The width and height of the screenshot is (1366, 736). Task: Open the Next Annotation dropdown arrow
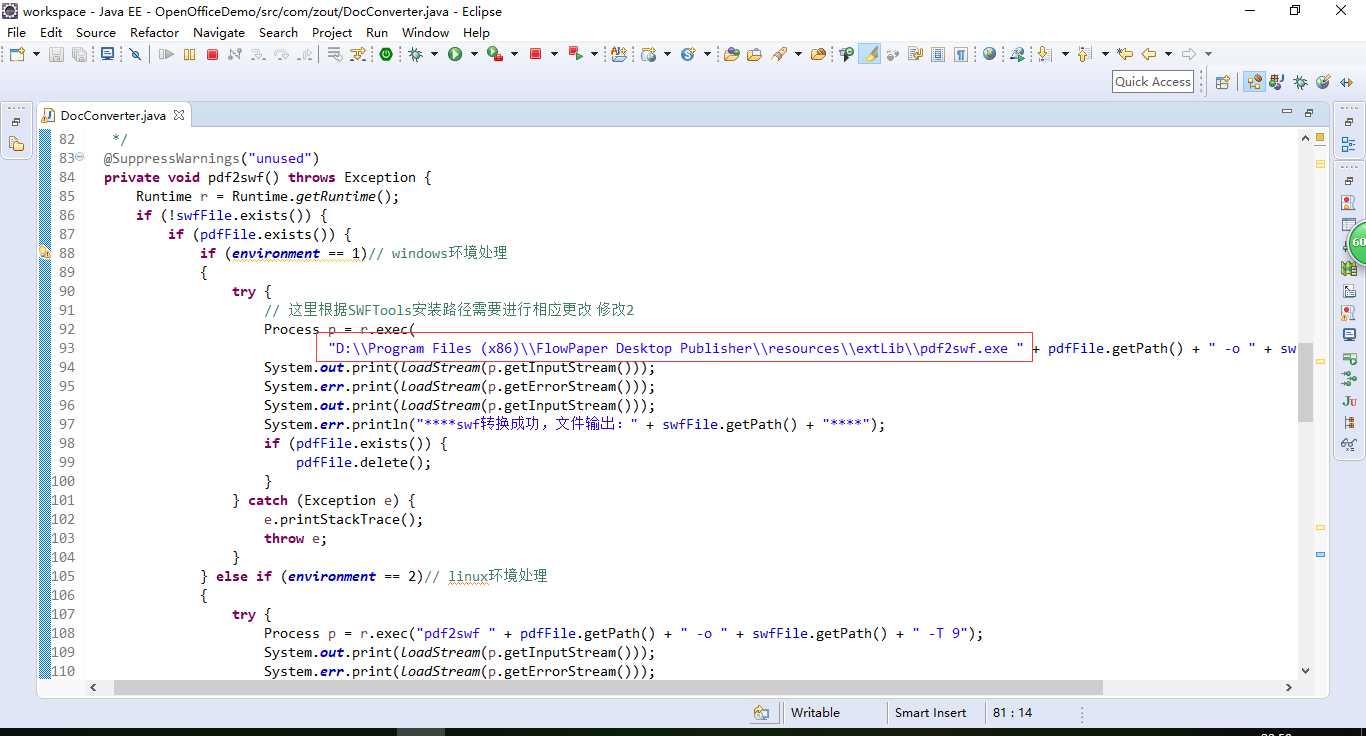(1065, 54)
